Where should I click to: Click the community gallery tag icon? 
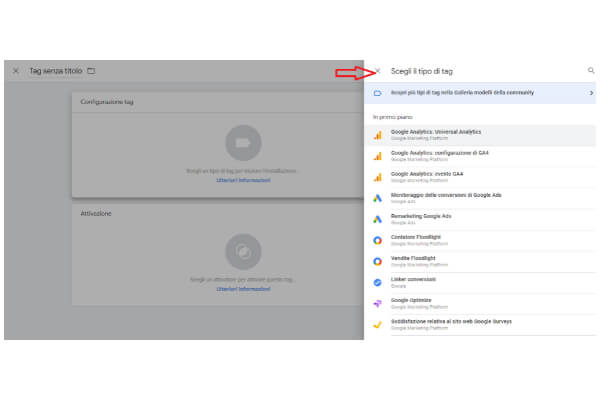click(x=378, y=93)
